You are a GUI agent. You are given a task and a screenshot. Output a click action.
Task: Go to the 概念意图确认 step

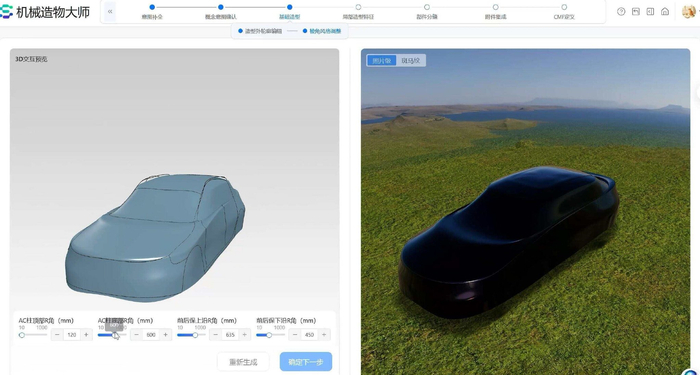[x=221, y=12]
